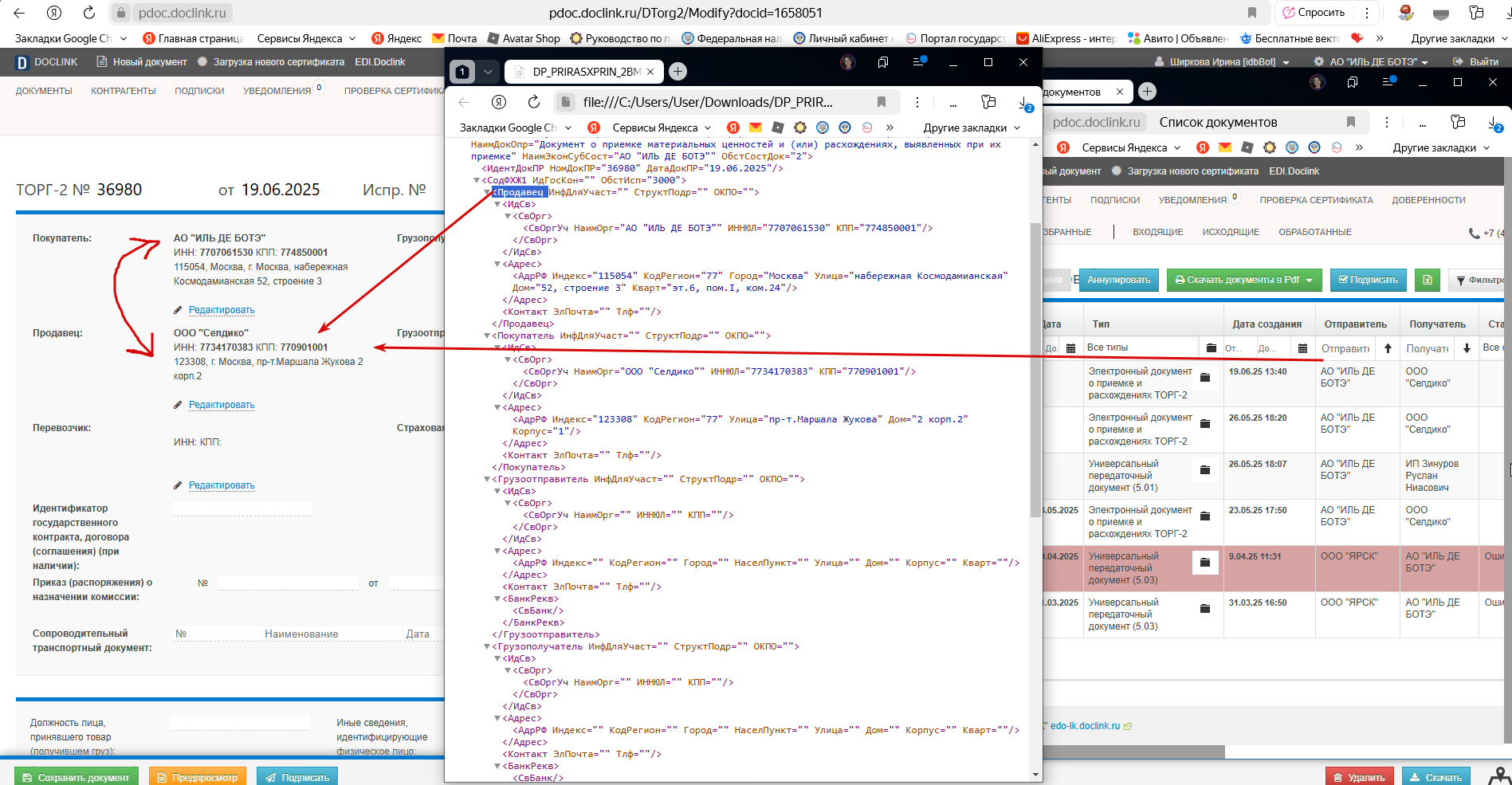This screenshot has height=785, width=1512.
Task: Click 'Скачать' button at bottom right
Action: [x=1436, y=777]
